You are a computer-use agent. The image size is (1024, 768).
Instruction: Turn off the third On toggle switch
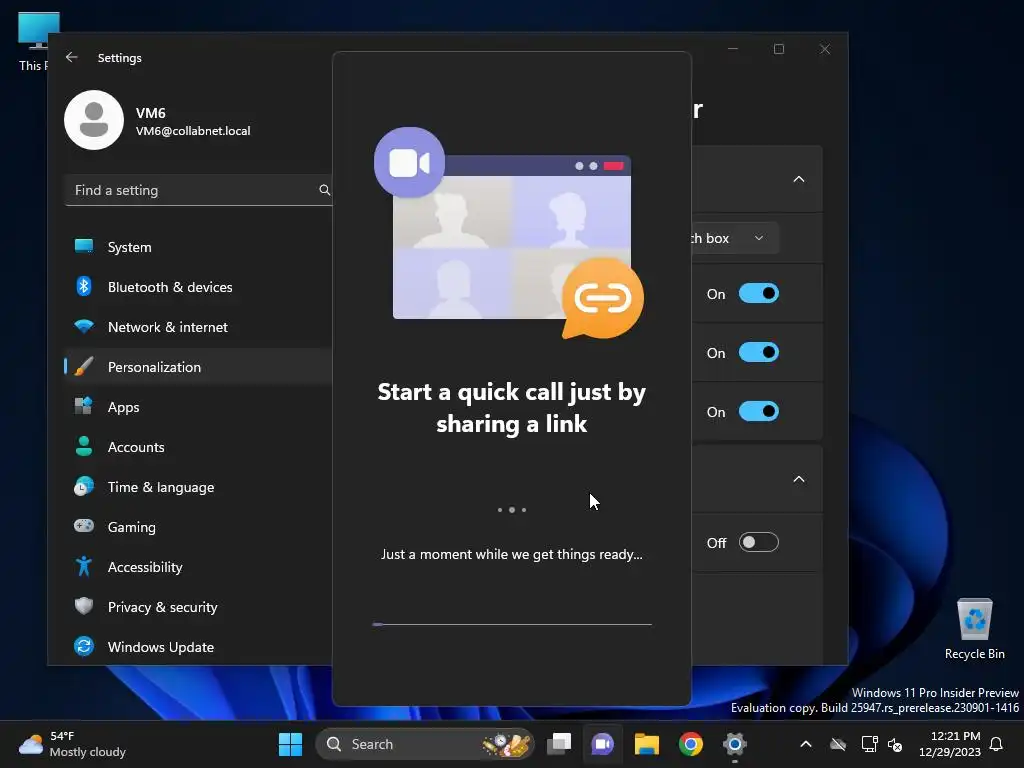point(758,411)
